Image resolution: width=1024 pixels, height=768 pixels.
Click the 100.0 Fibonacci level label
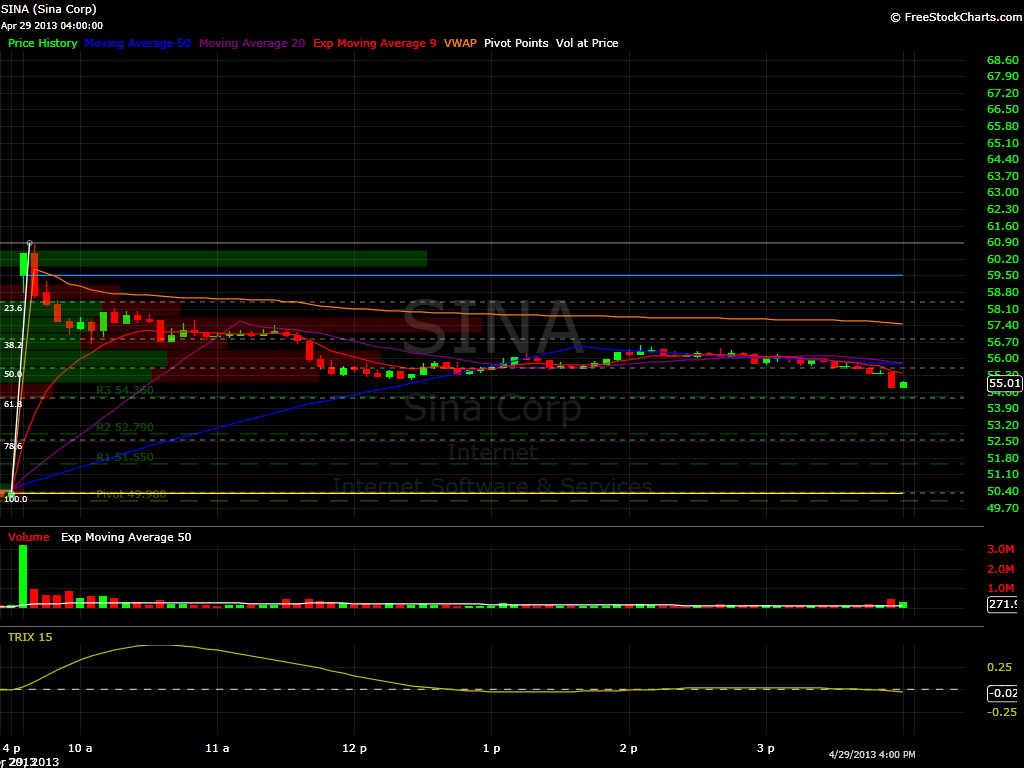16,499
